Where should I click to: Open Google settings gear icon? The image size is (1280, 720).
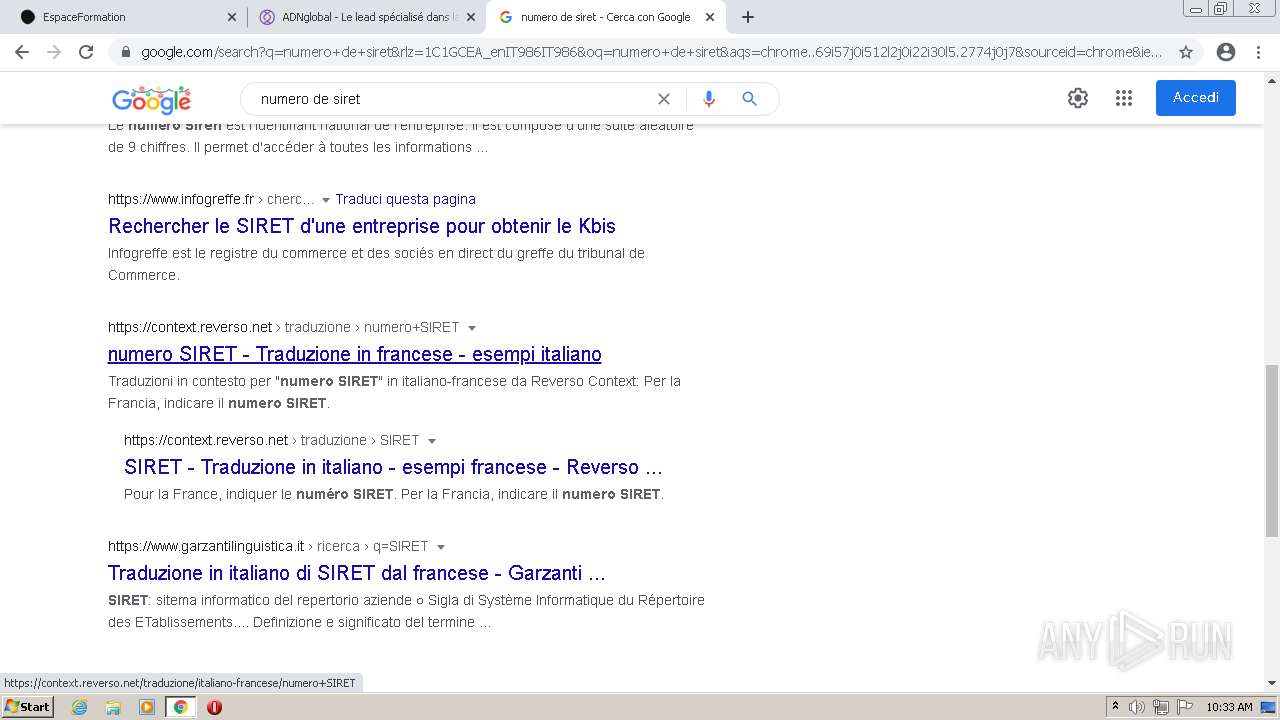(1078, 98)
